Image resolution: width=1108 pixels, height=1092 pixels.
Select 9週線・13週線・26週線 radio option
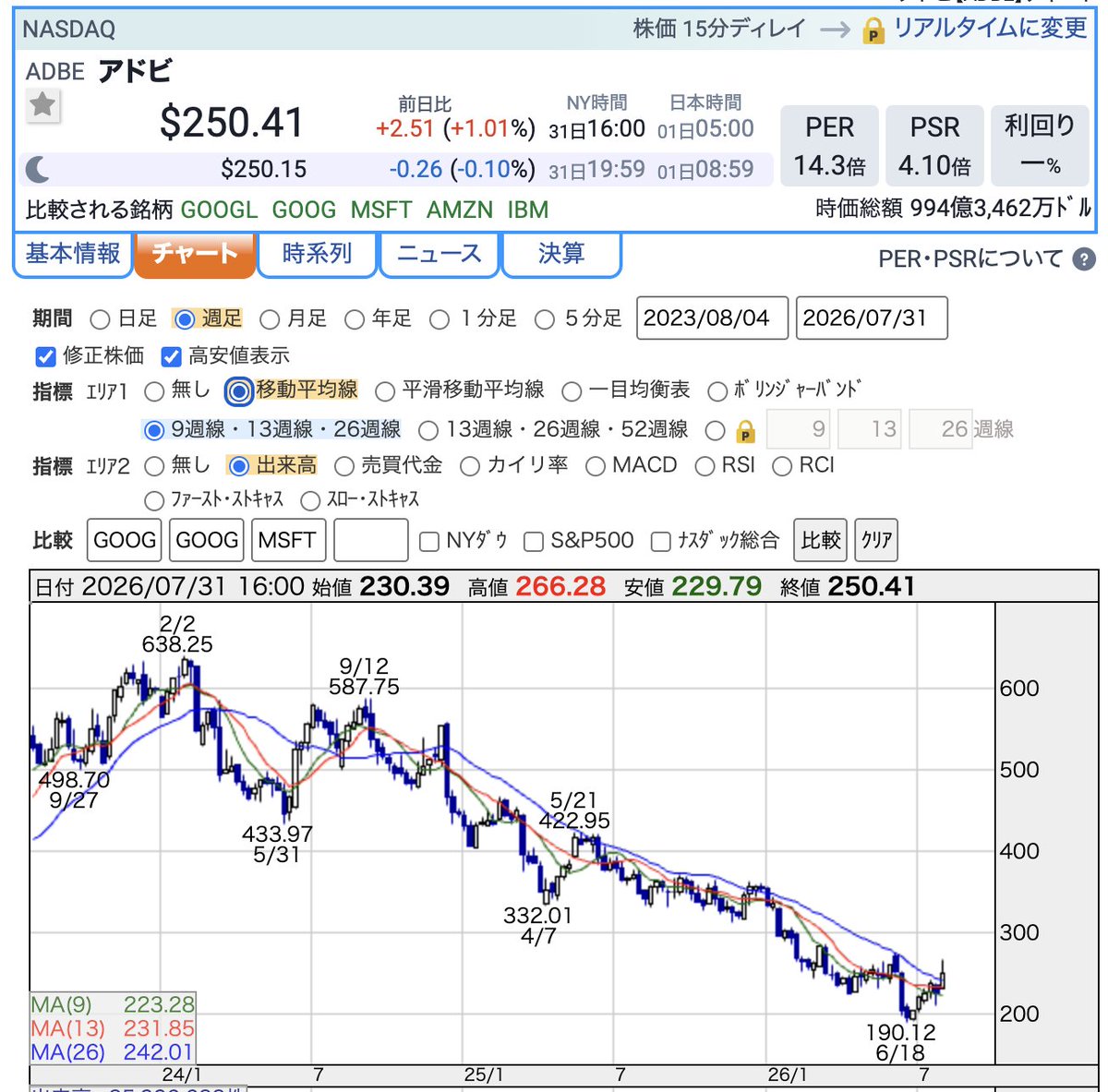pyautogui.click(x=154, y=430)
